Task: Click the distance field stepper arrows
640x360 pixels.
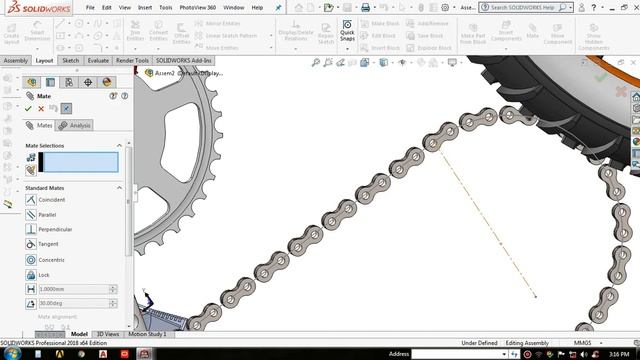Action: click(113, 289)
